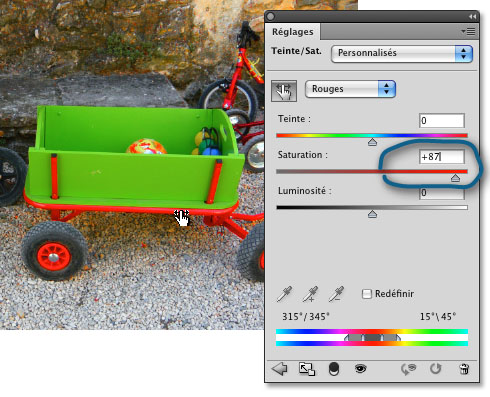
Task: Click the Teinte value input field
Action: point(441,120)
